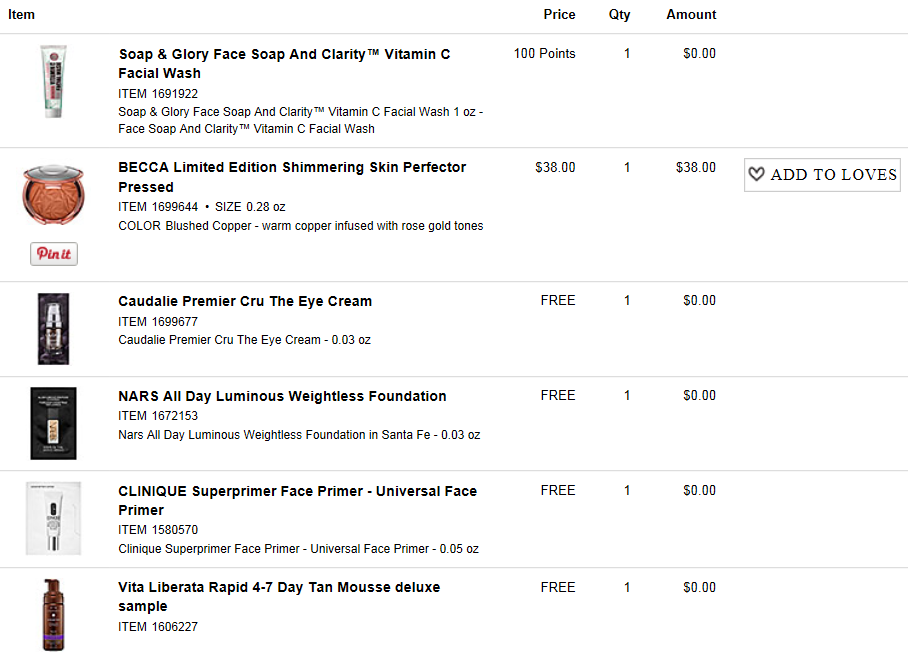Viewport: 908px width, 662px height.
Task: Click the Amount column header
Action: [691, 14]
